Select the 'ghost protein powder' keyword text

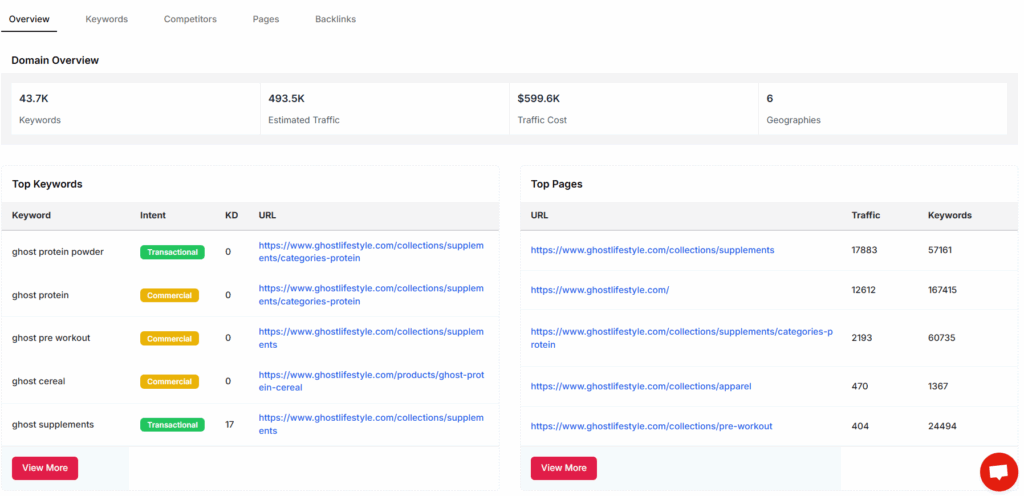pyautogui.click(x=57, y=252)
